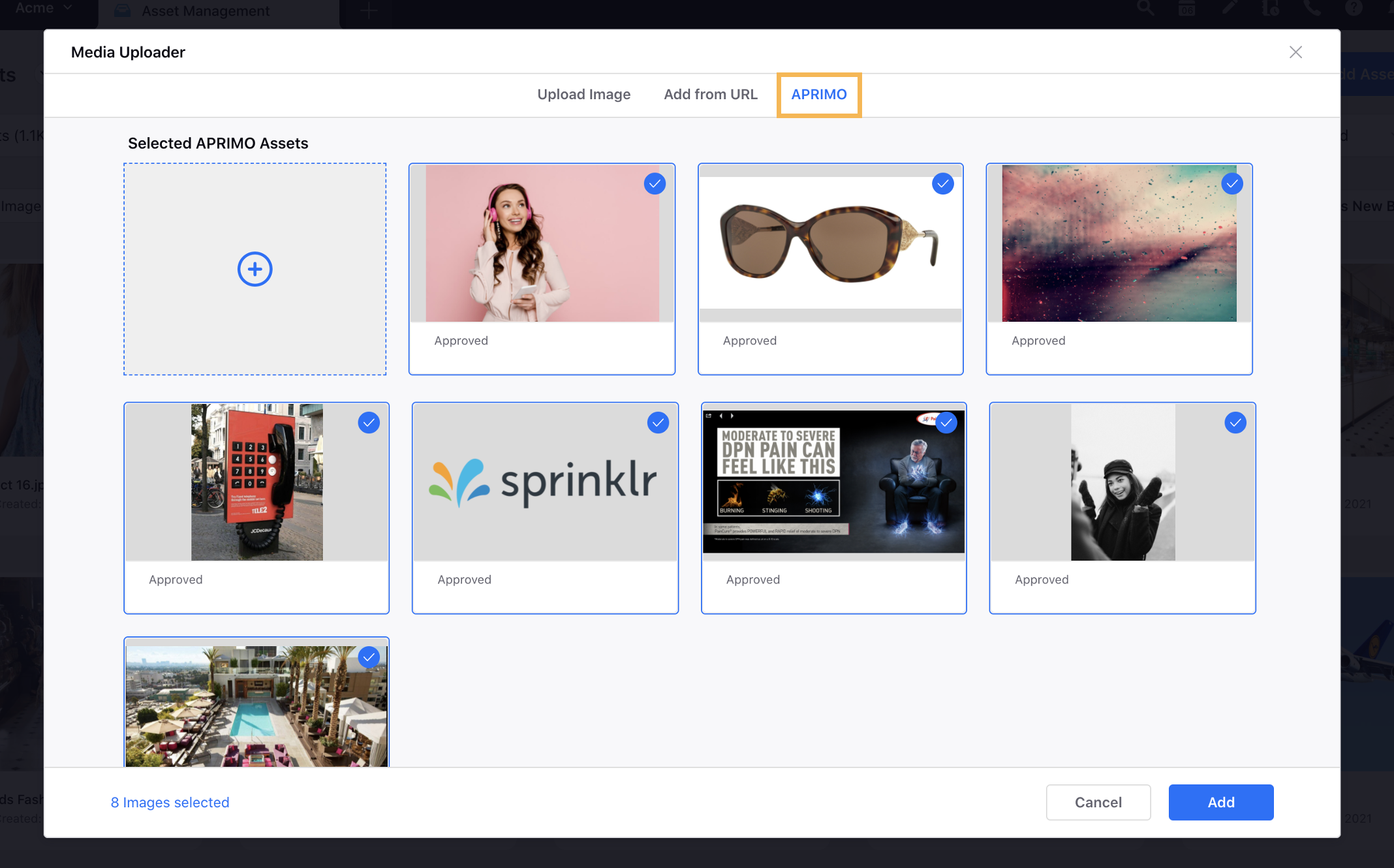
Task: Uncheck the sprinklr logo asset
Action: [658, 423]
